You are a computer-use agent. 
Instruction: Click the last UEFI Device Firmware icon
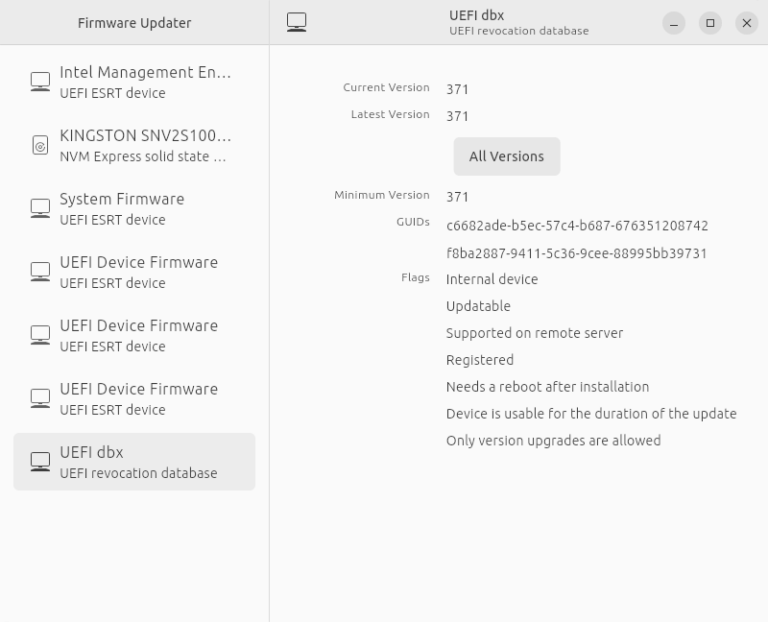tap(40, 398)
